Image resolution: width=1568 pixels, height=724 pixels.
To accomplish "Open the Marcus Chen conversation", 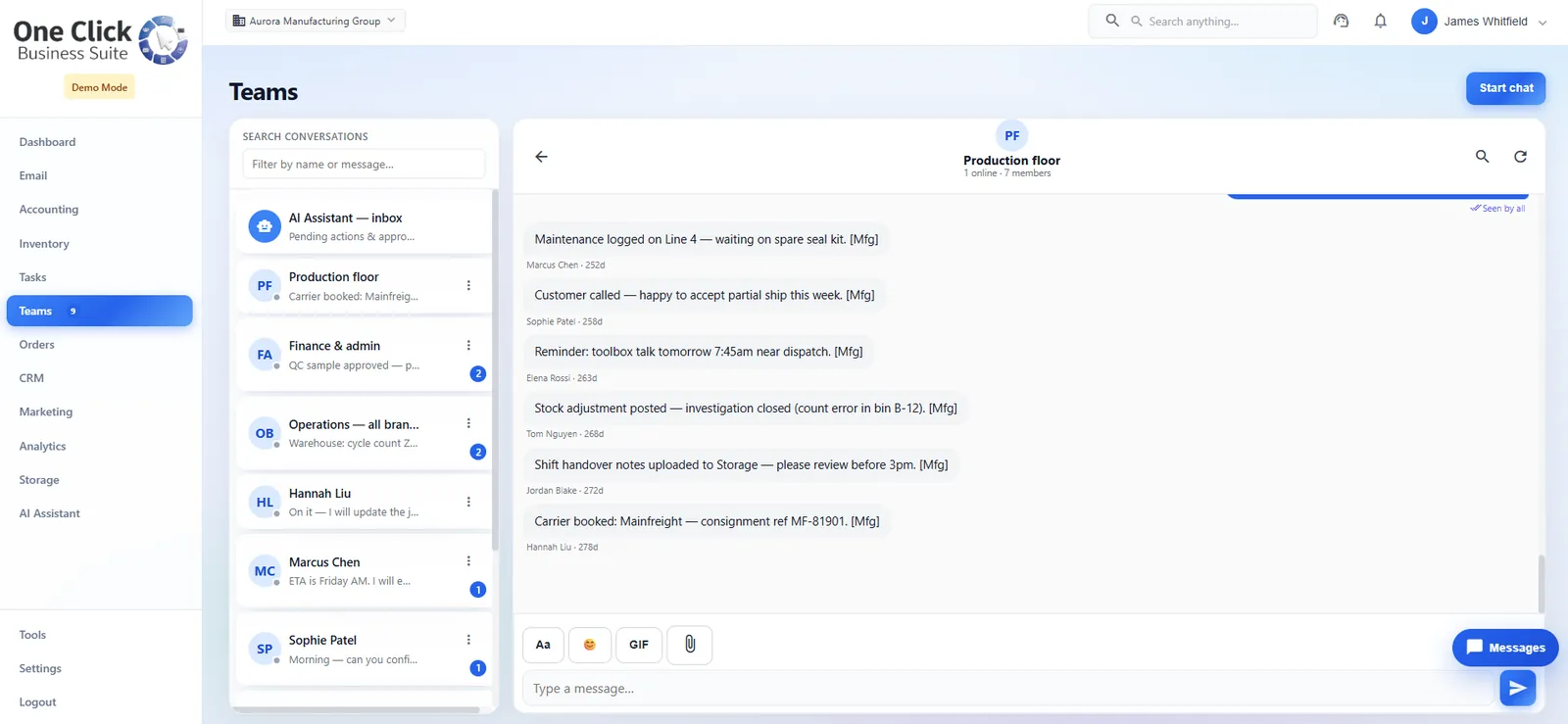I will pyautogui.click(x=364, y=570).
